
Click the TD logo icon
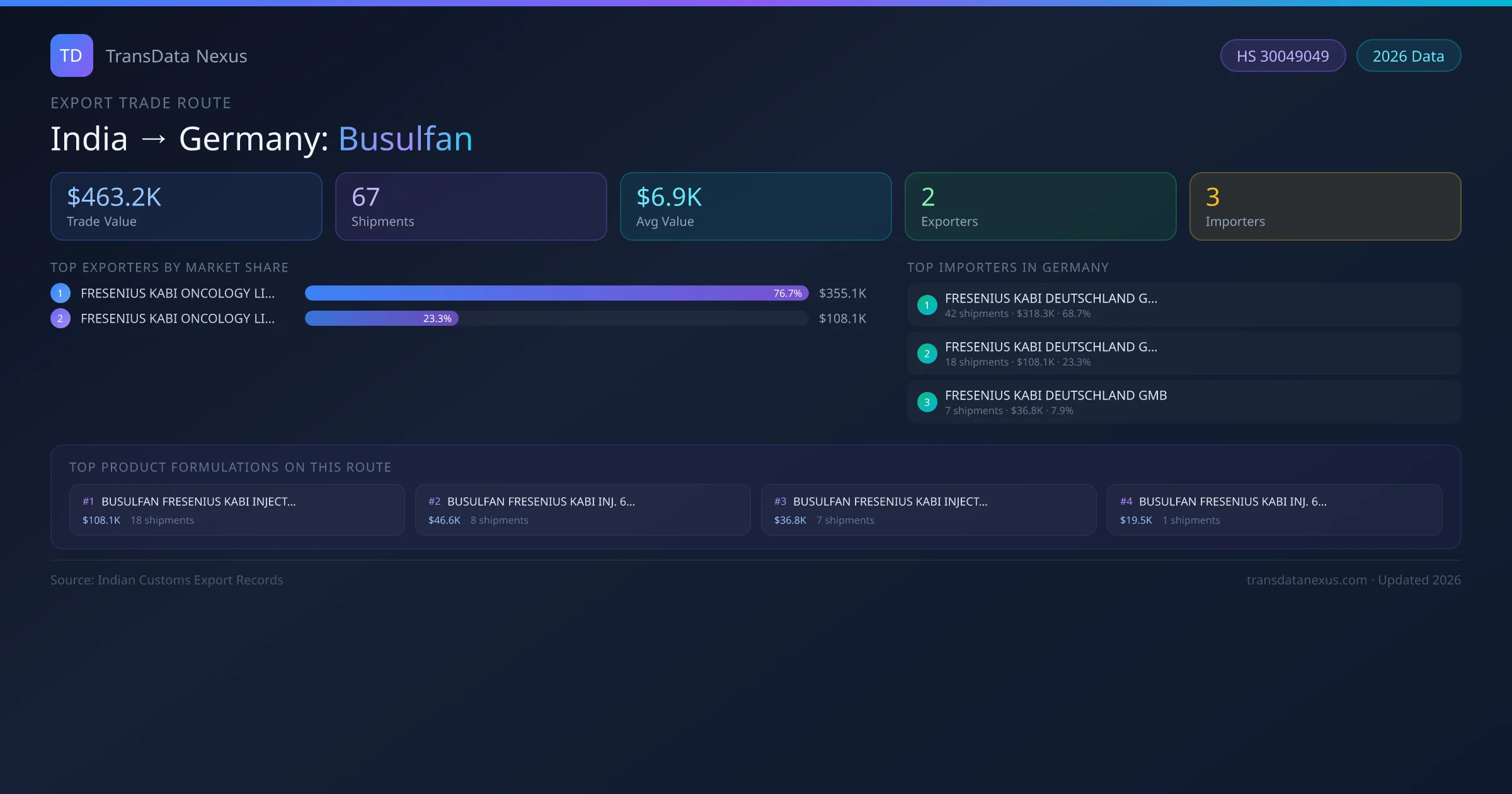point(71,55)
